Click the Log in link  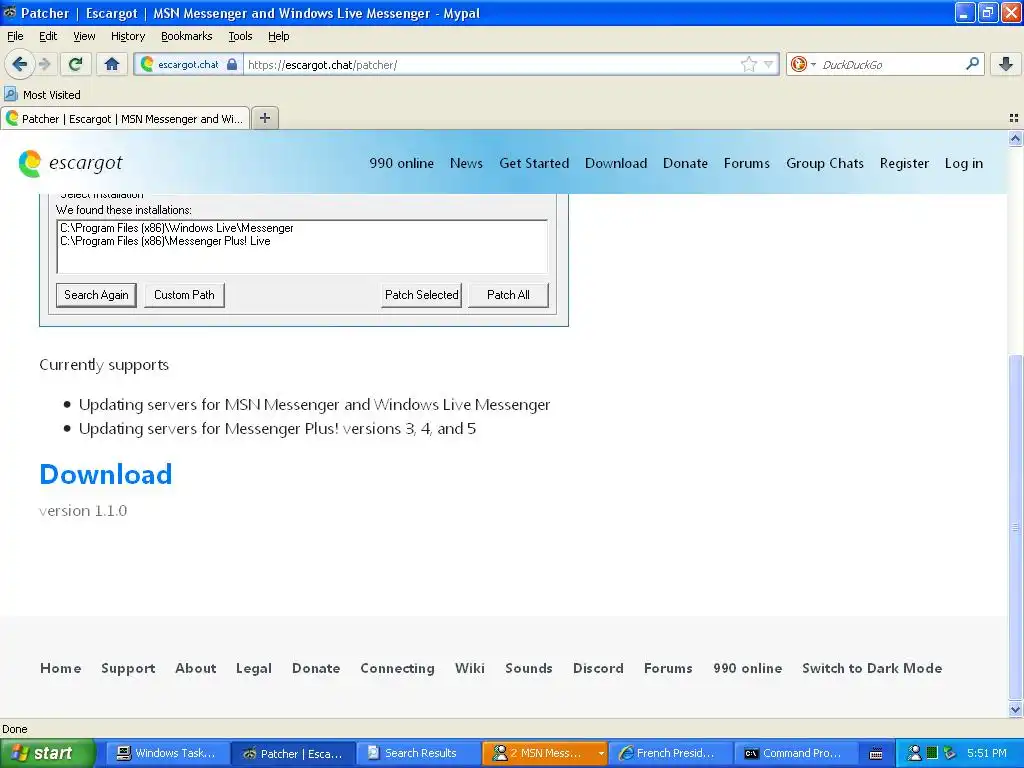tap(963, 163)
